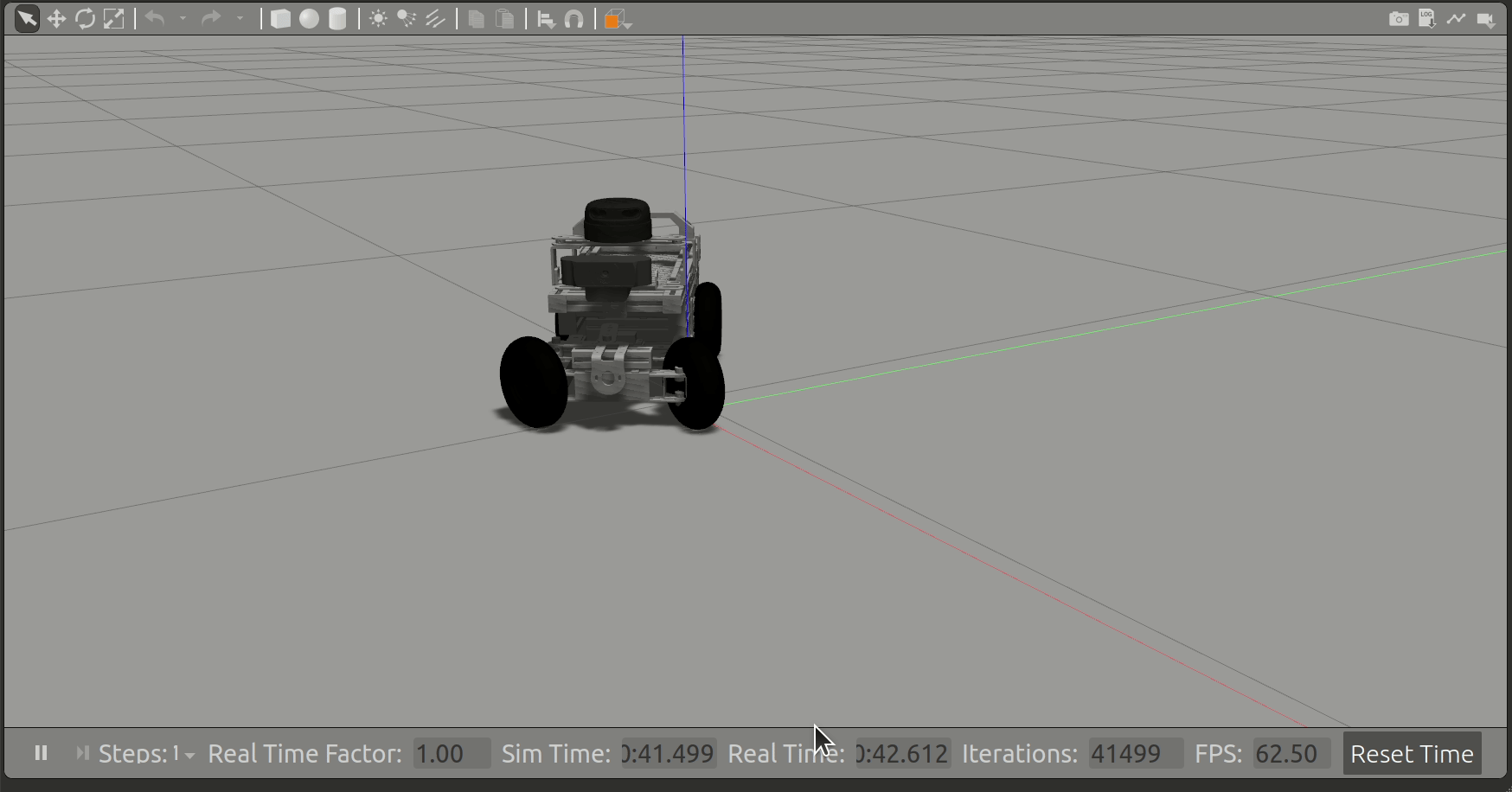This screenshot has height=792, width=1512.
Task: Click the video camera record icon
Action: [x=1486, y=20]
